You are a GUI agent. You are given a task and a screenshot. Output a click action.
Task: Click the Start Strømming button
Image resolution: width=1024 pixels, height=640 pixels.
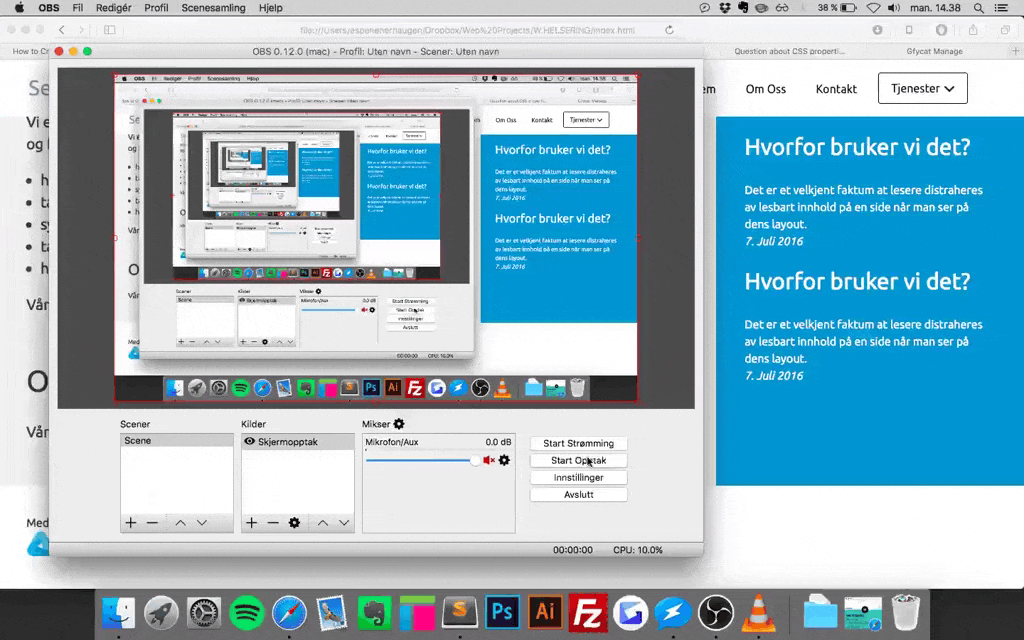click(x=578, y=443)
